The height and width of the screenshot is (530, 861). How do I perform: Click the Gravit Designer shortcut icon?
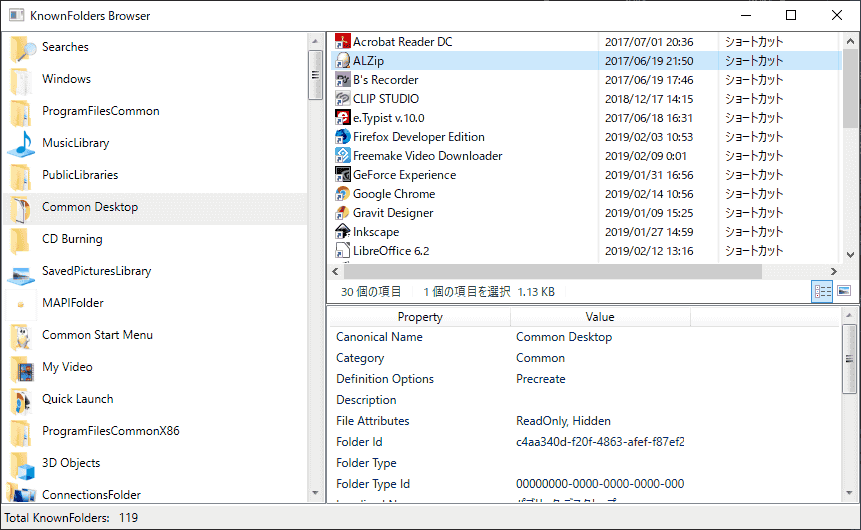[x=343, y=213]
